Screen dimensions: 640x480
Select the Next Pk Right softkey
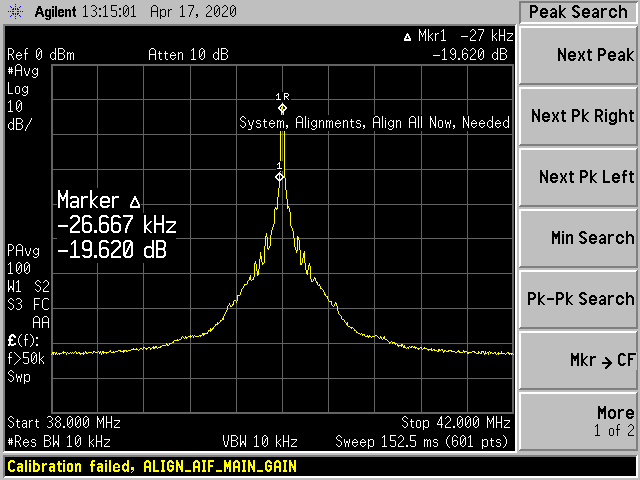click(581, 116)
